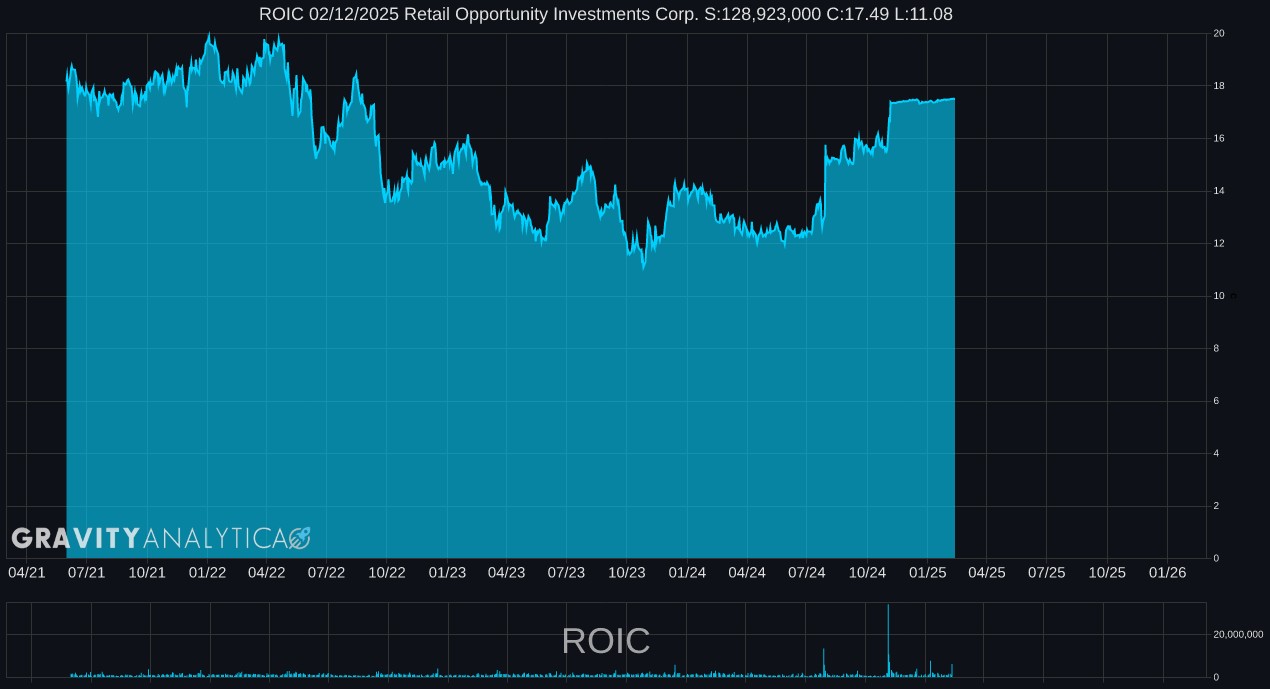Click the 20,000,000 volume axis label
This screenshot has height=689, width=1270.
(1238, 635)
